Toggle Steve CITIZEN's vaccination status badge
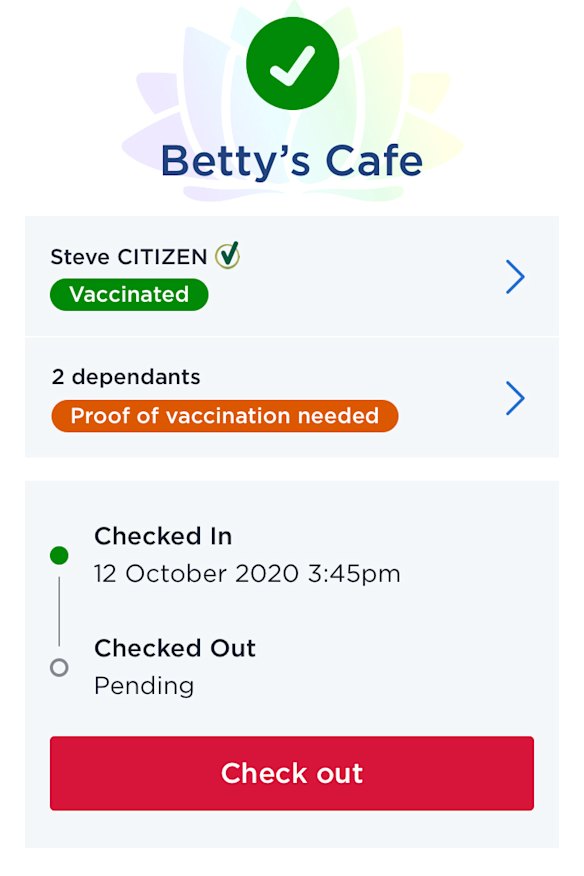The image size is (584, 876). point(128,294)
